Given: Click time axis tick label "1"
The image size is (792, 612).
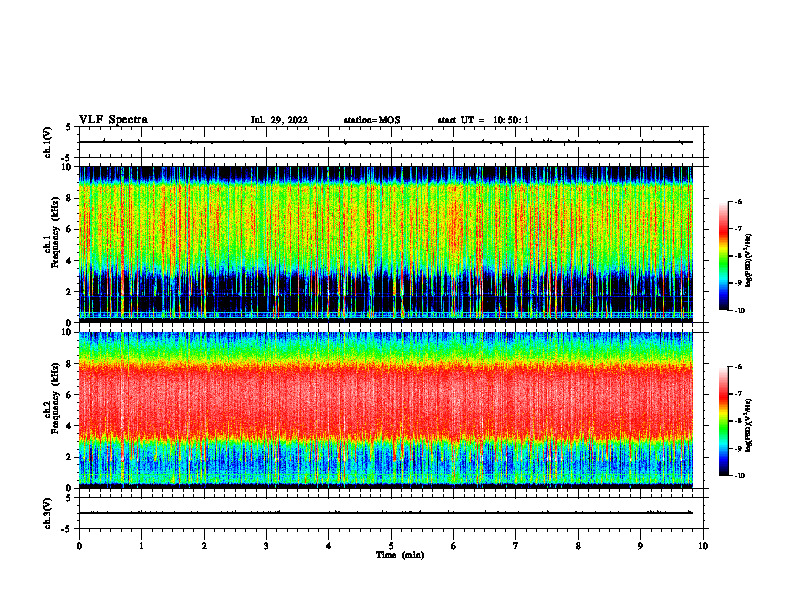Looking at the screenshot, I should 141,546.
